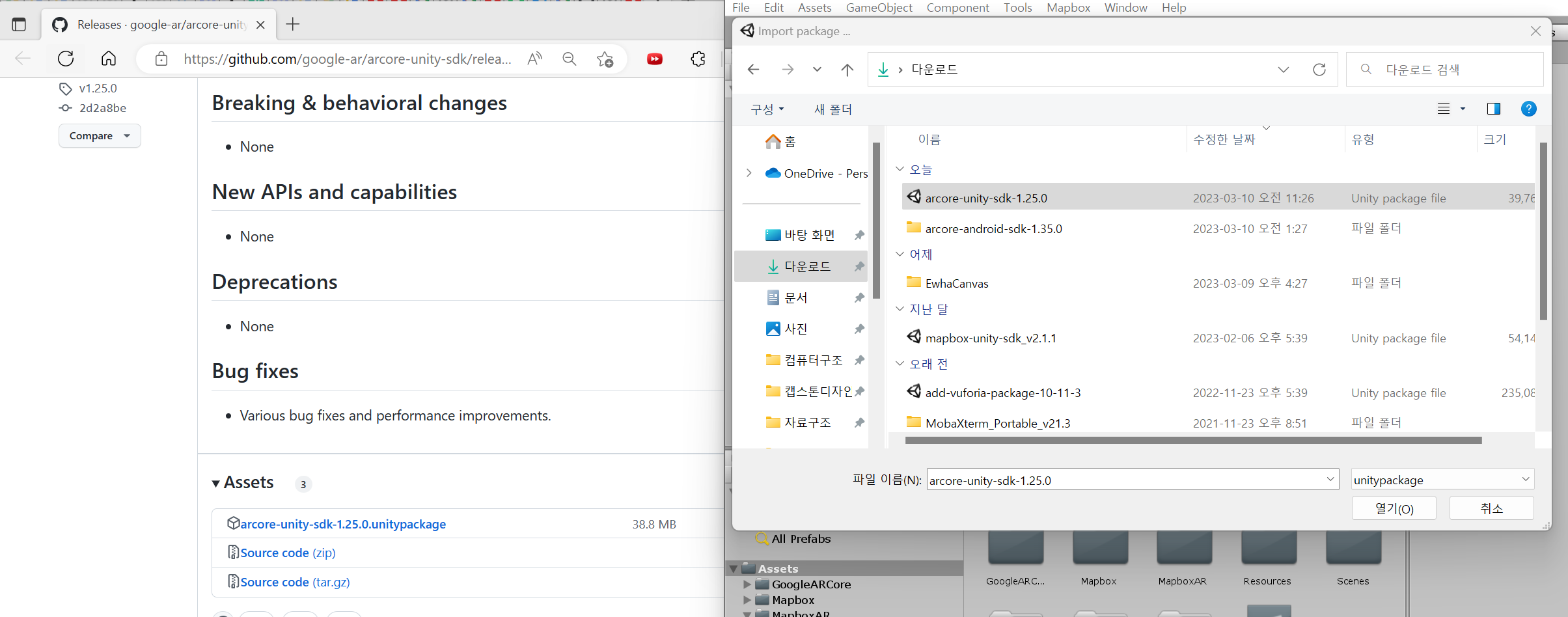1568x617 pixels.
Task: Open zoom magnifier in address bar
Action: 570,59
